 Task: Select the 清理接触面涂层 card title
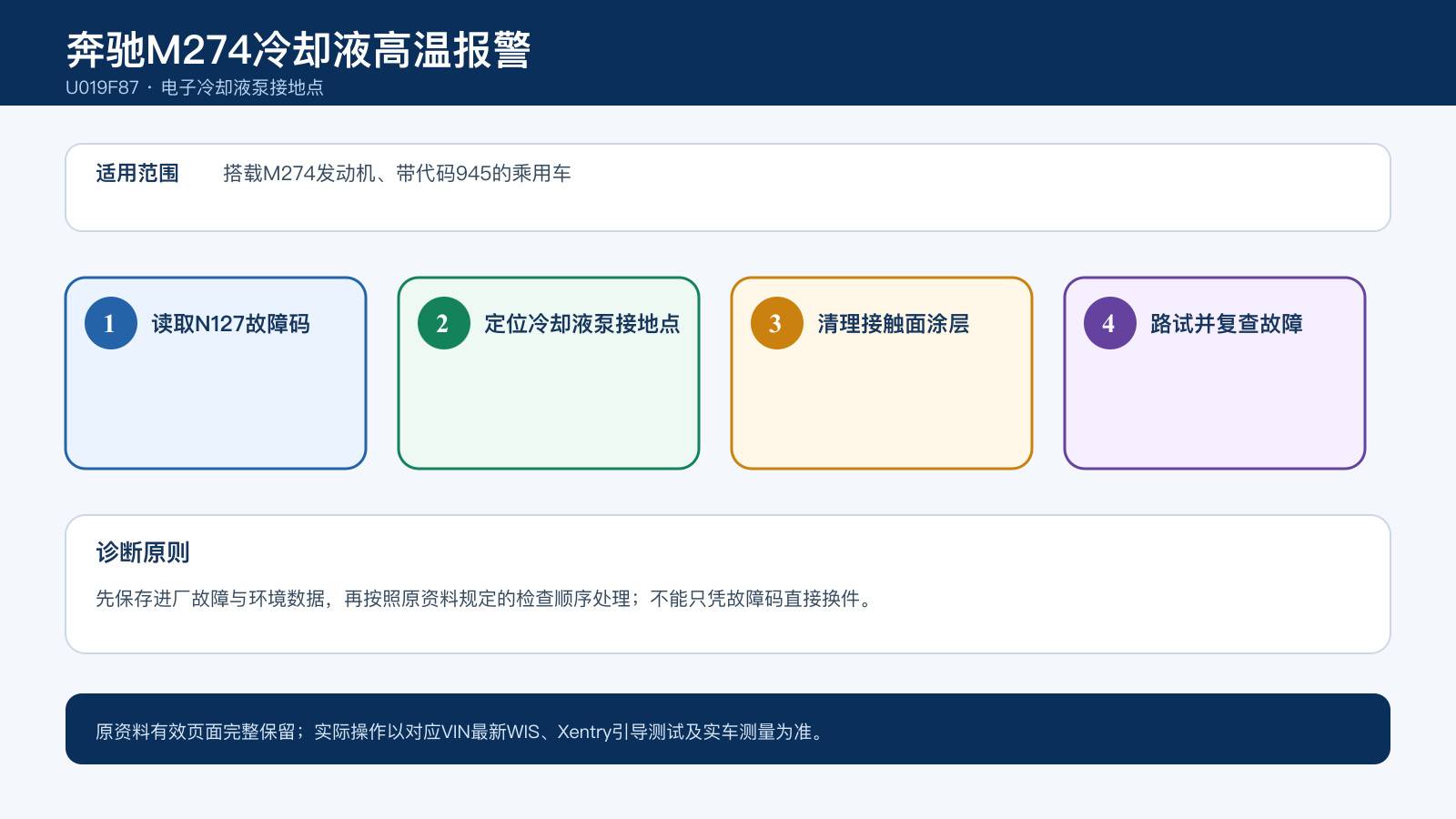(x=894, y=324)
